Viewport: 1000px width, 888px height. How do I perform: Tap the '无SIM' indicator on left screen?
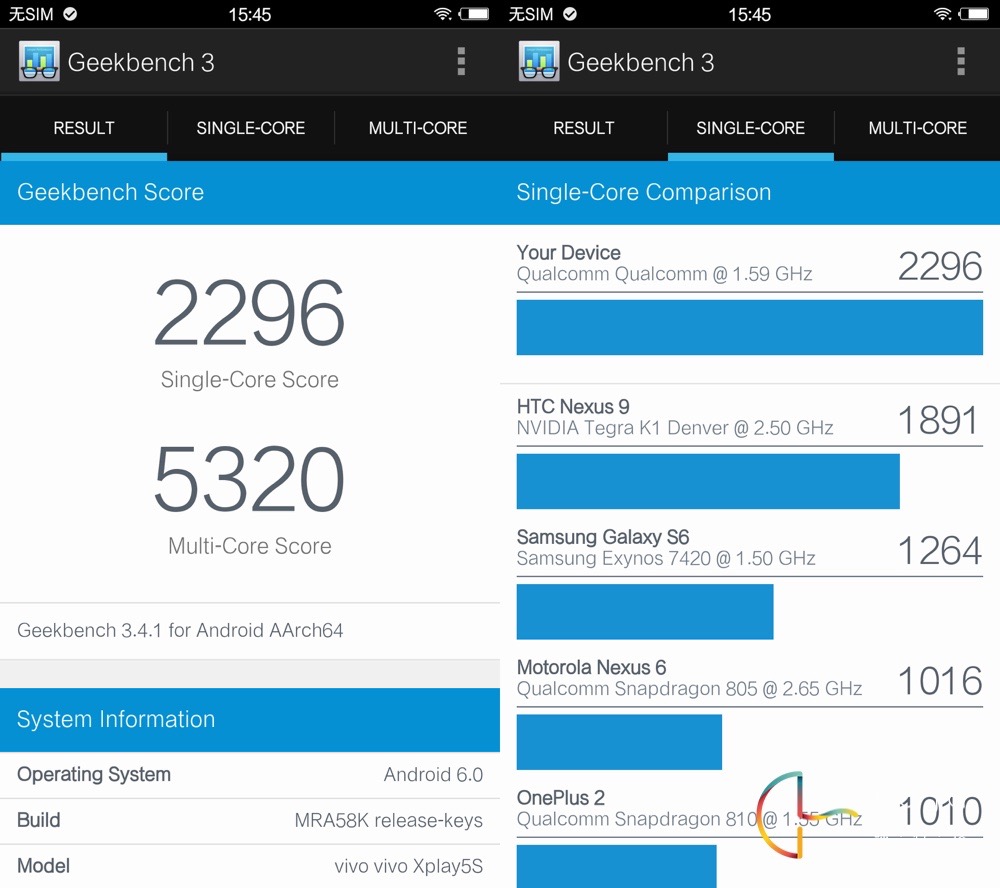(31, 14)
